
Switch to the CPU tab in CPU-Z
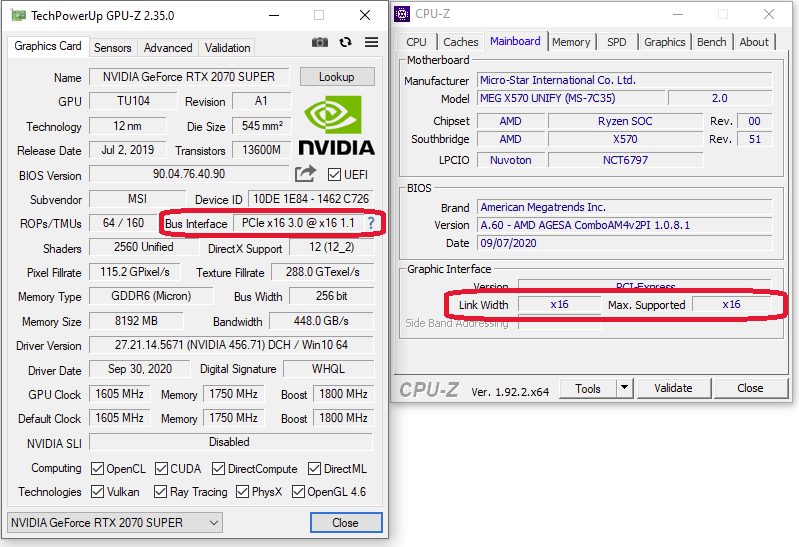coord(416,42)
